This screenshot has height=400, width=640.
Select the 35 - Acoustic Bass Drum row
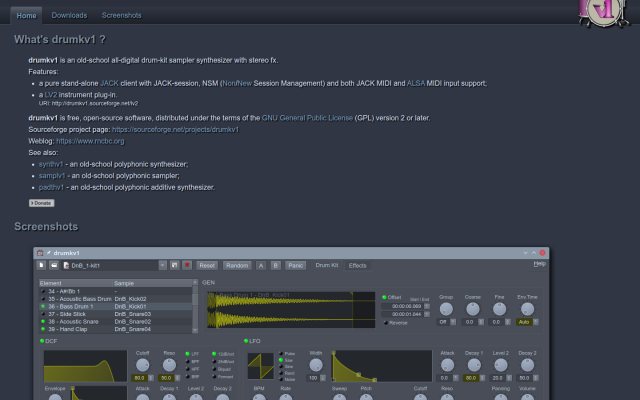click(x=116, y=299)
